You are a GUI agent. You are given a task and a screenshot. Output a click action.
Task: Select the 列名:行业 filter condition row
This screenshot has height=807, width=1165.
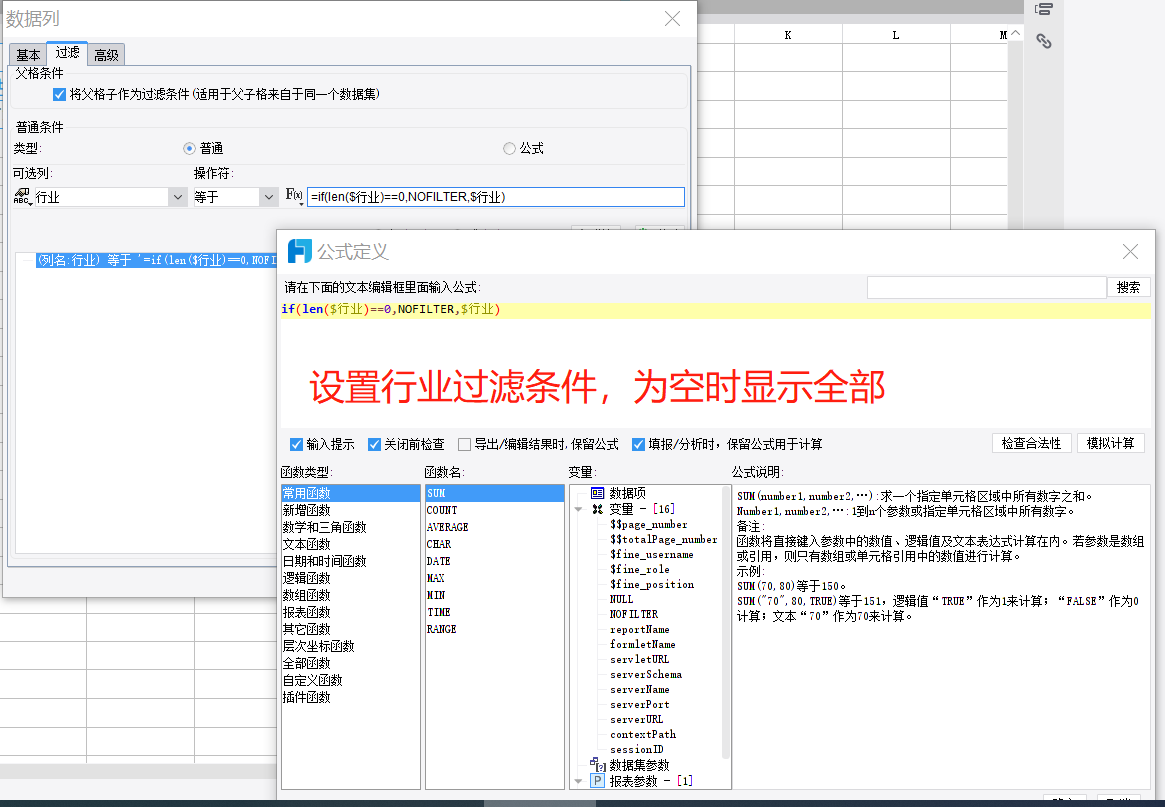pos(156,260)
